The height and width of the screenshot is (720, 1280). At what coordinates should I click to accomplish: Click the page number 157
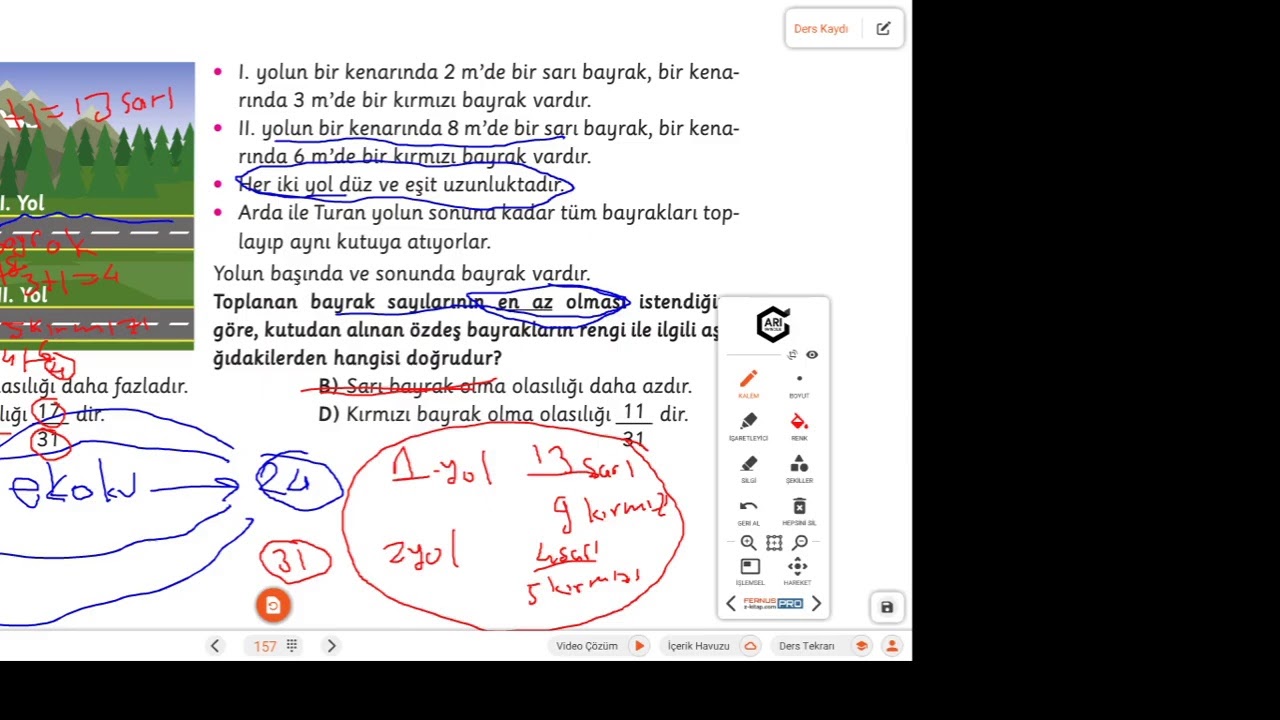264,646
